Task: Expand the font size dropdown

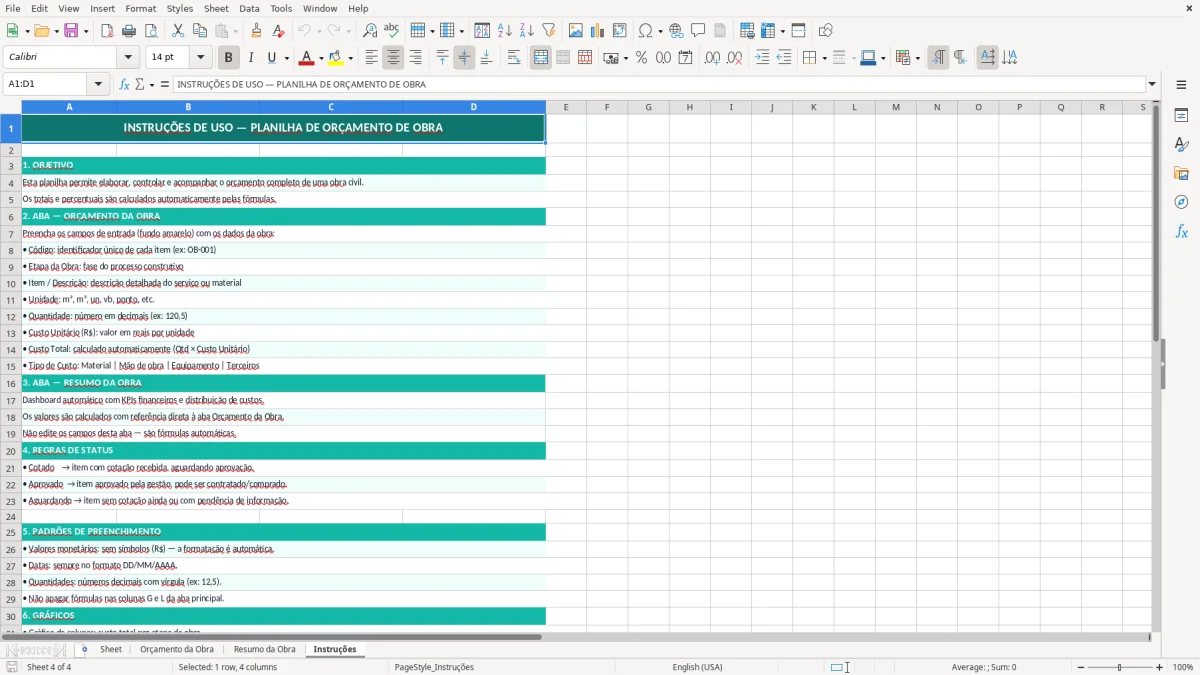Action: [200, 58]
